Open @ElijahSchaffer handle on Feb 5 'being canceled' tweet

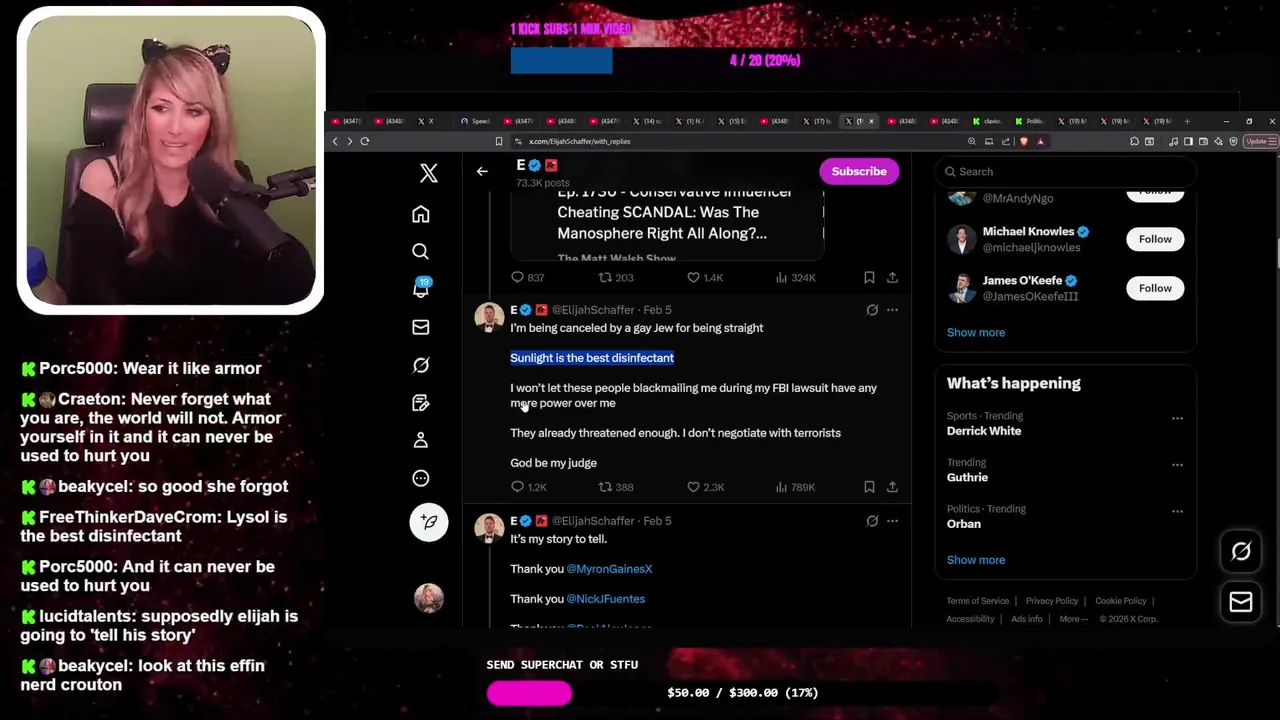click(x=593, y=310)
